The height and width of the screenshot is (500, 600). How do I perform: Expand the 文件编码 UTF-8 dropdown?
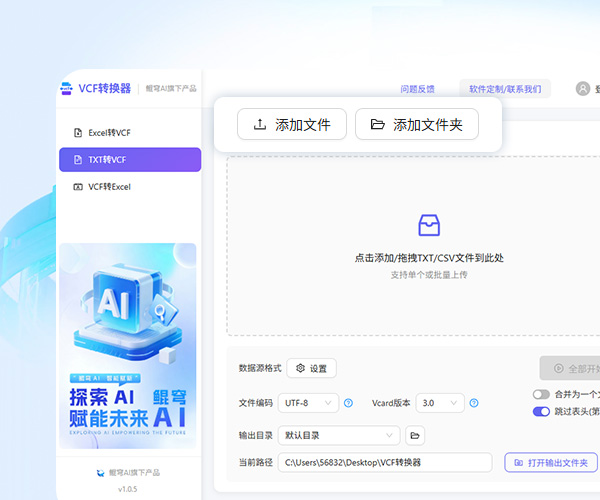pos(308,403)
